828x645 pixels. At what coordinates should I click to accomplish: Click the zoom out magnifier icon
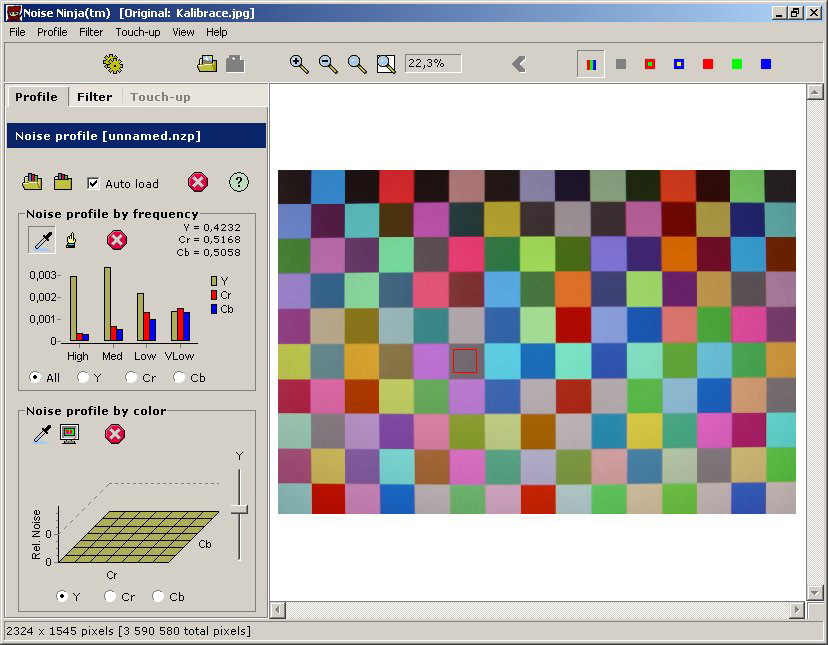tap(327, 64)
